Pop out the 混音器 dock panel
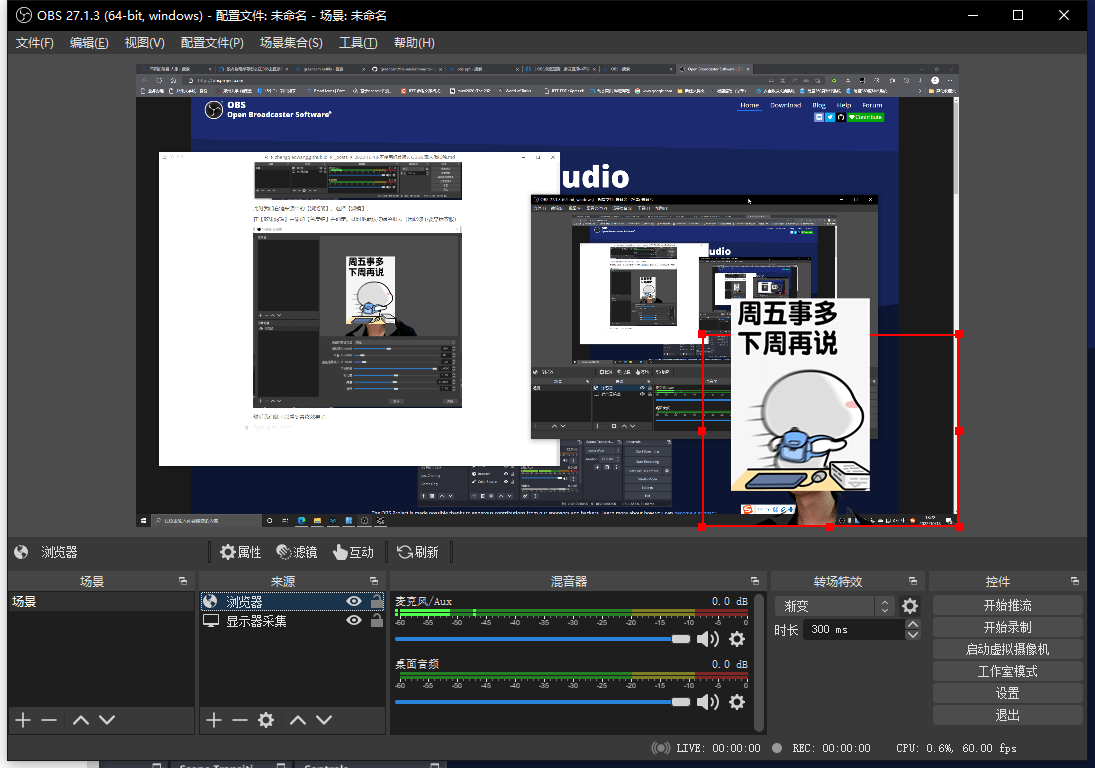Image resolution: width=1095 pixels, height=768 pixels. (755, 581)
